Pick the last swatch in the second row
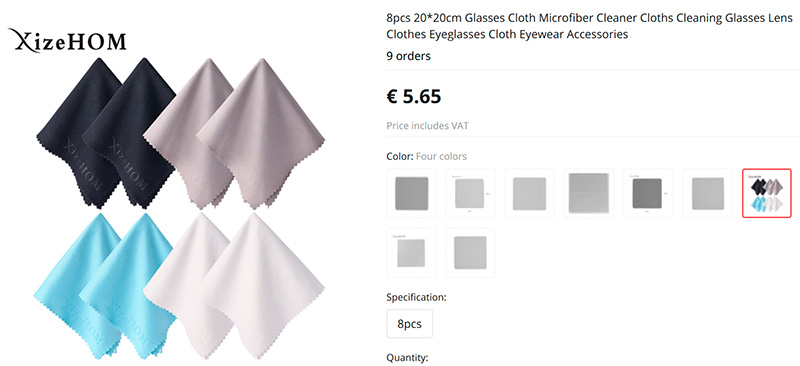This screenshot has height=366, width=800. pos(470,252)
